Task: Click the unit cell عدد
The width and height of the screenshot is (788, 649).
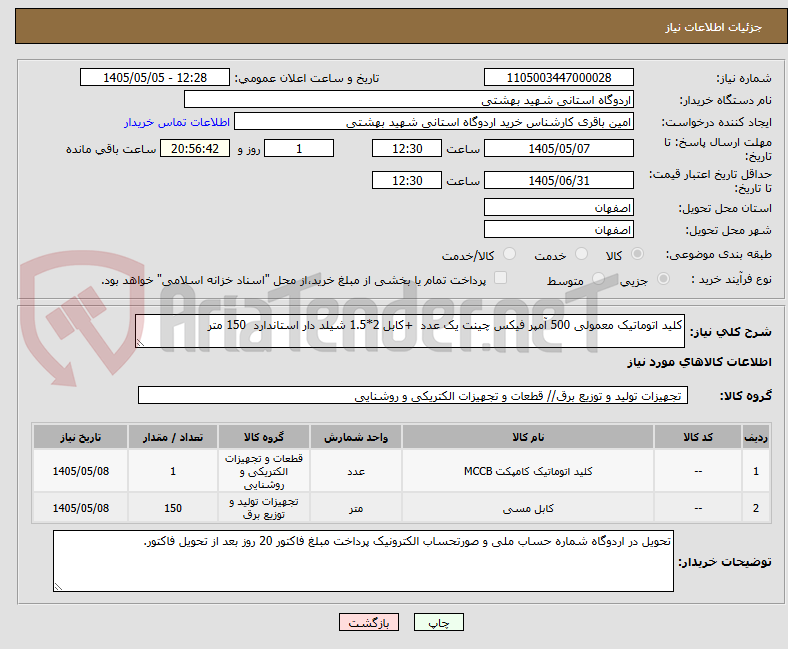Action: (x=356, y=471)
